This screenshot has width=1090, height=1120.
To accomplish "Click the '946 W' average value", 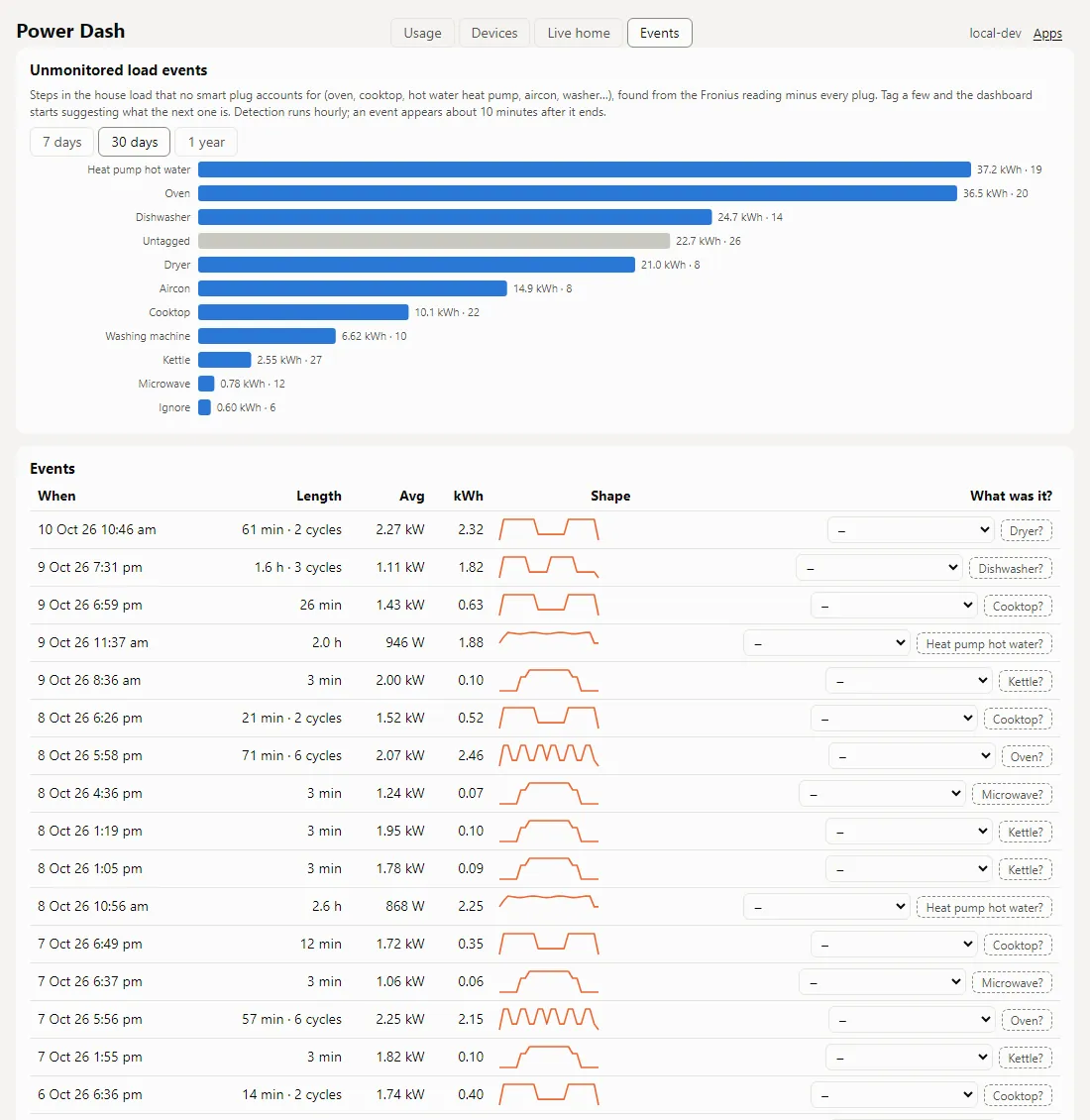I will click(x=405, y=643).
